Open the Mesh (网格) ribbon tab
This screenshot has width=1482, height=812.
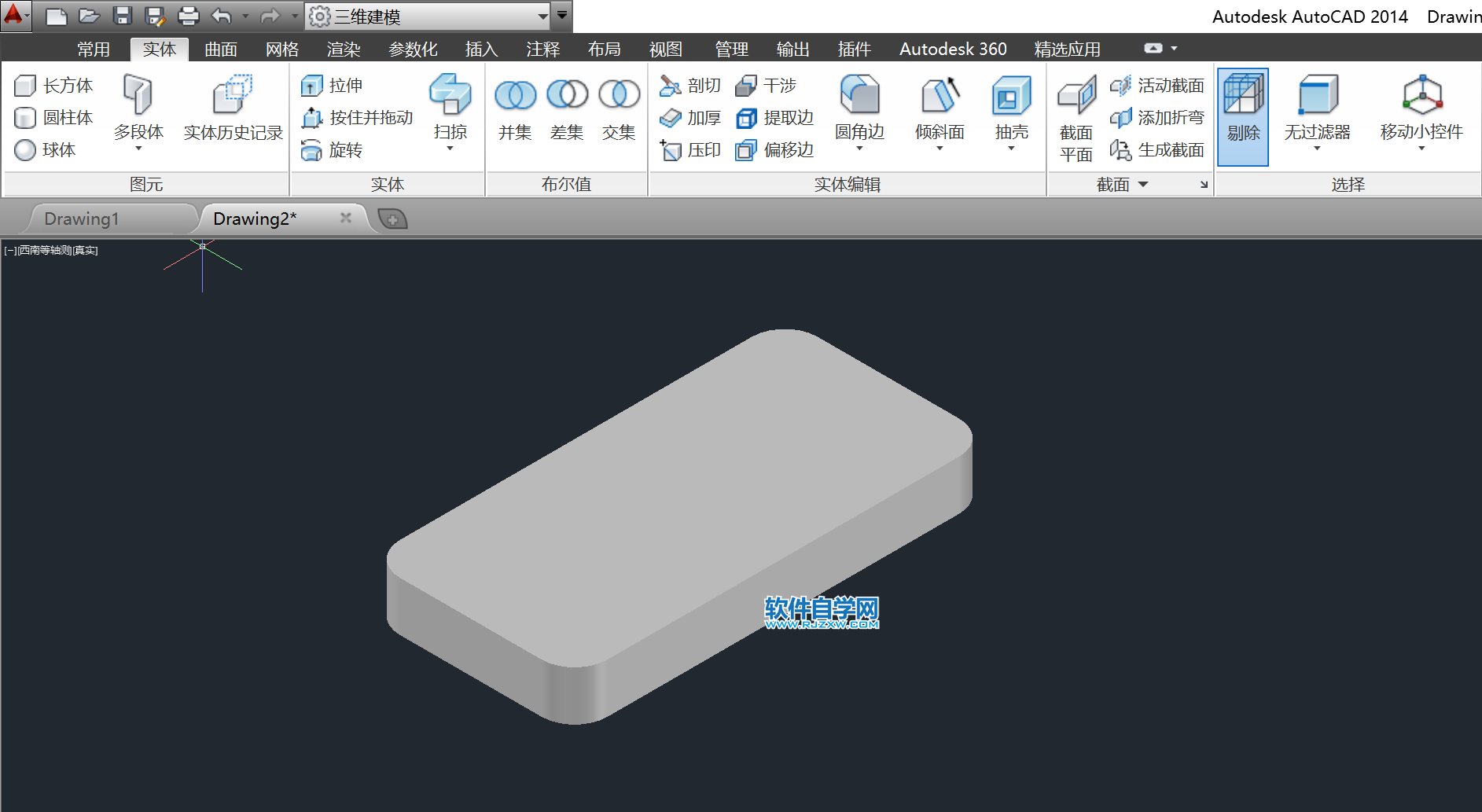pyautogui.click(x=282, y=50)
